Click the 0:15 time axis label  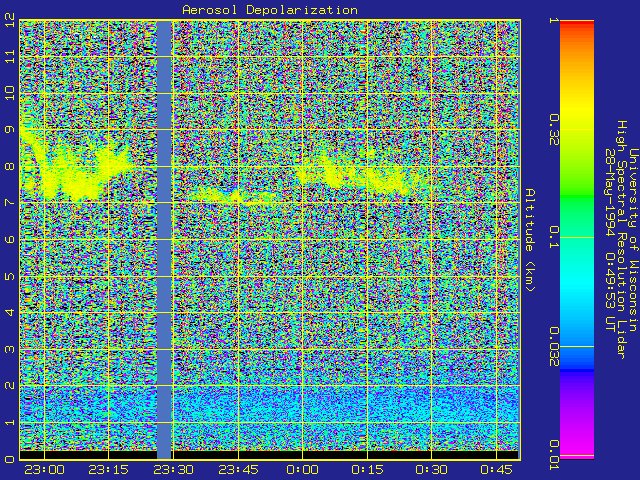pos(367,469)
